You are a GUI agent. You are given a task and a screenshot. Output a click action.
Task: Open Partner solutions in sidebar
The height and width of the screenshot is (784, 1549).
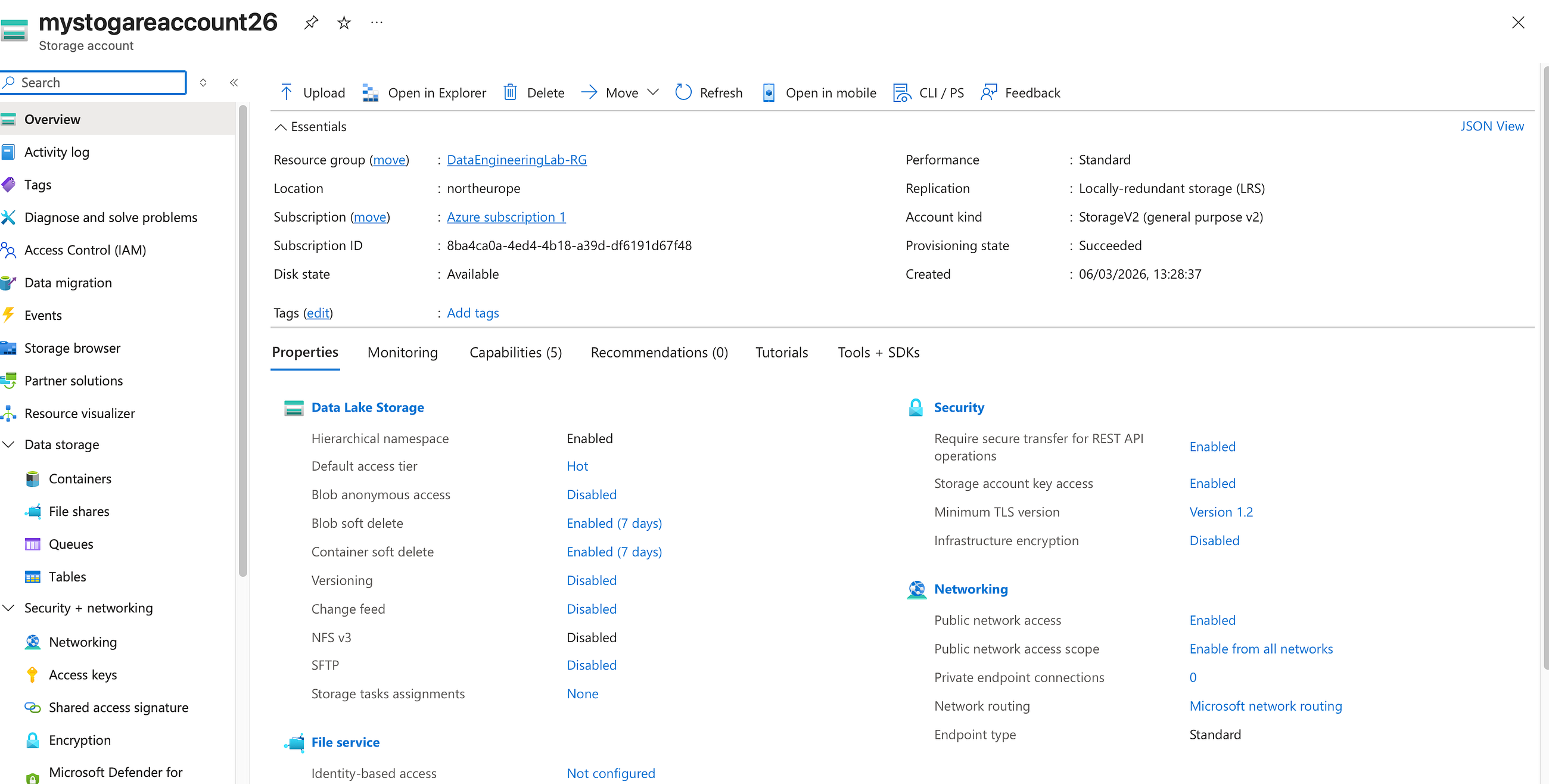[117, 381]
